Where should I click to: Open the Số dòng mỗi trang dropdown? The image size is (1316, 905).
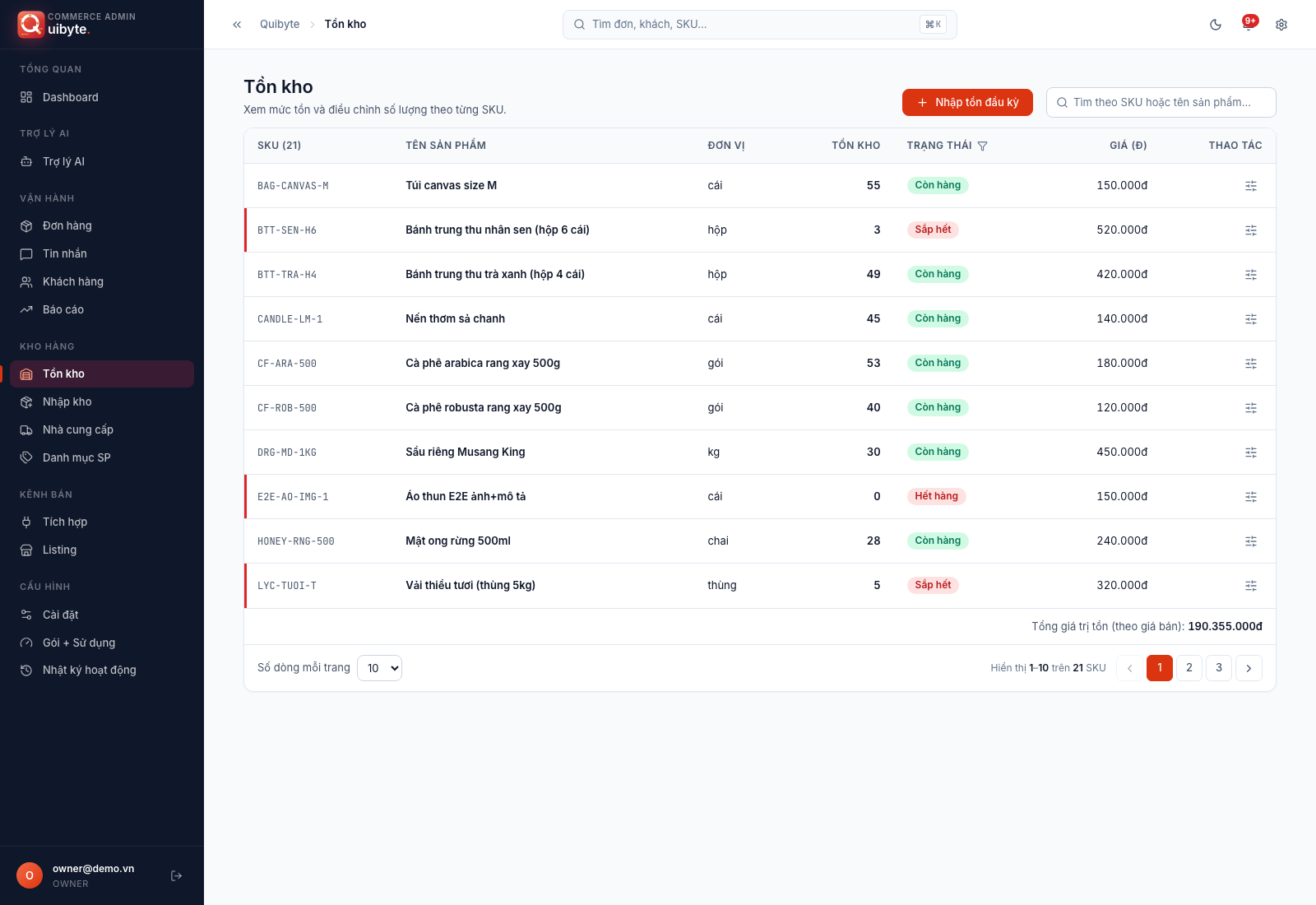(380, 668)
